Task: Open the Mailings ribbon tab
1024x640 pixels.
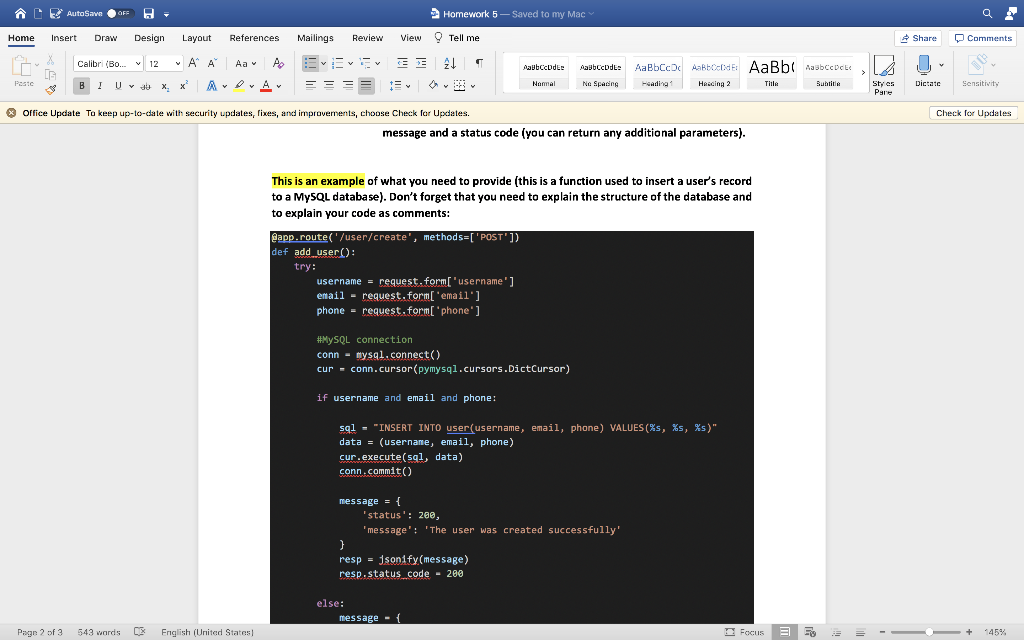Action: [315, 37]
